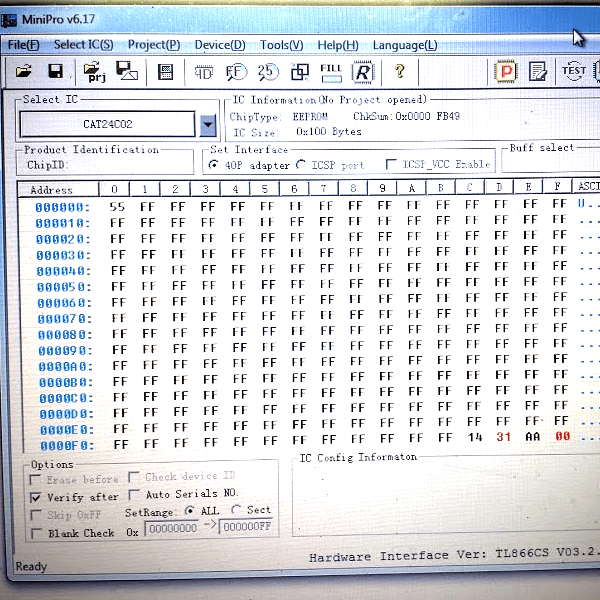Select the ICSP port radio button
Screen dimensions: 600x600
(x=301, y=165)
